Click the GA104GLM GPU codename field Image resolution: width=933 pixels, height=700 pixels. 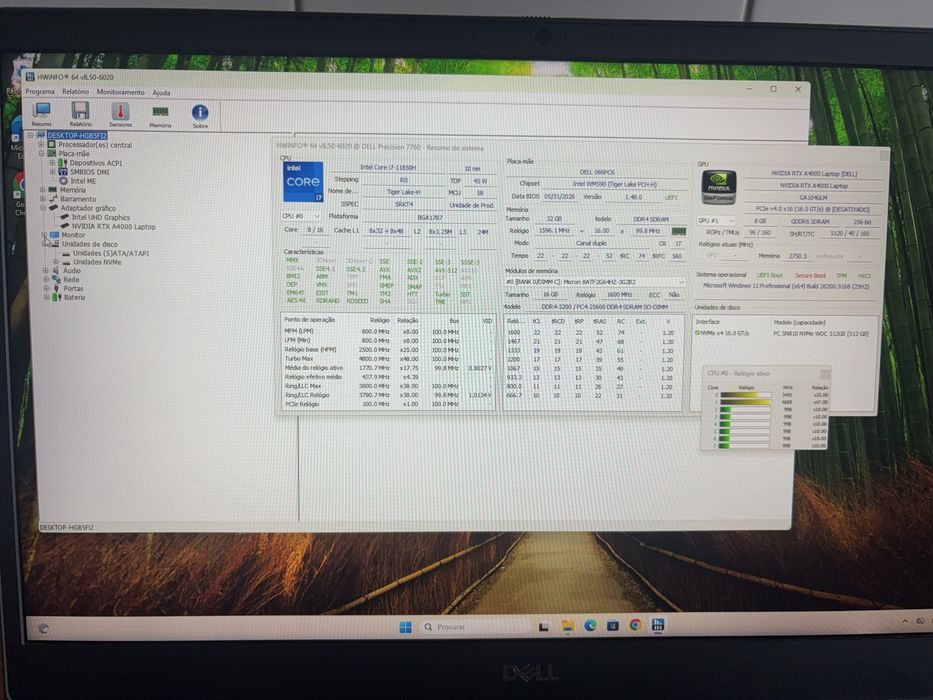point(813,198)
